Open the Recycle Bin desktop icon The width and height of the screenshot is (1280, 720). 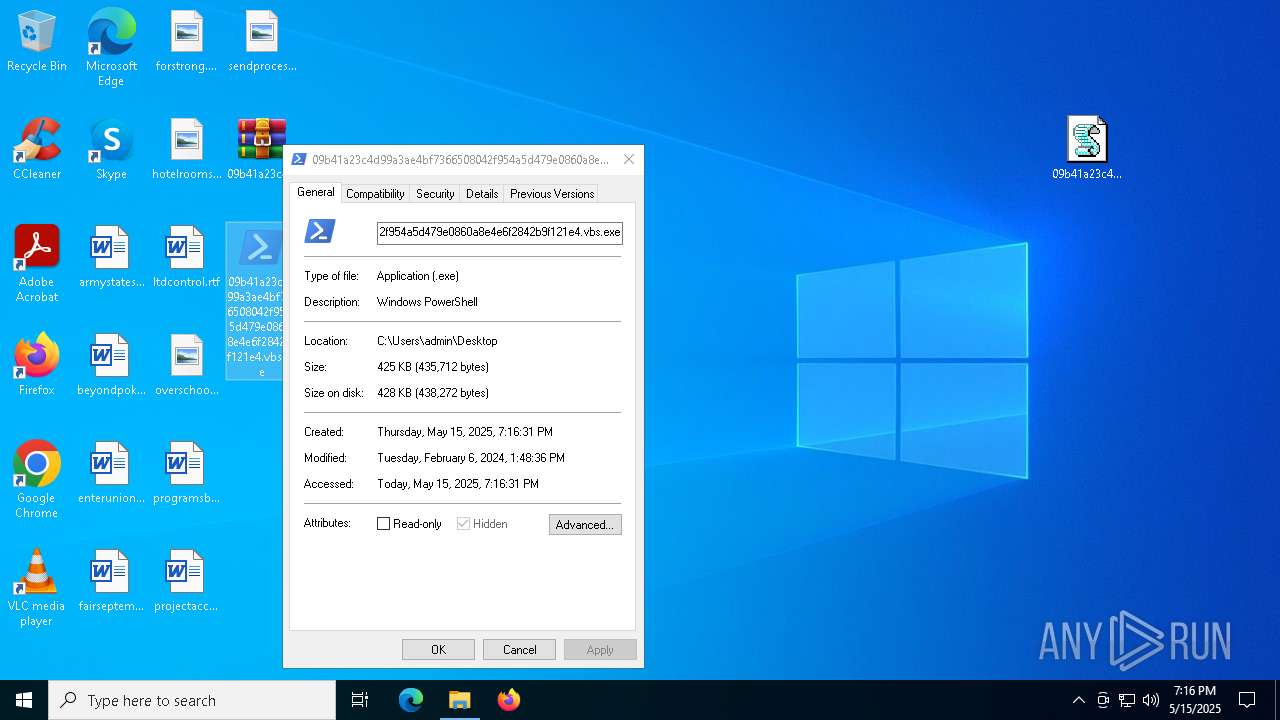[37, 42]
